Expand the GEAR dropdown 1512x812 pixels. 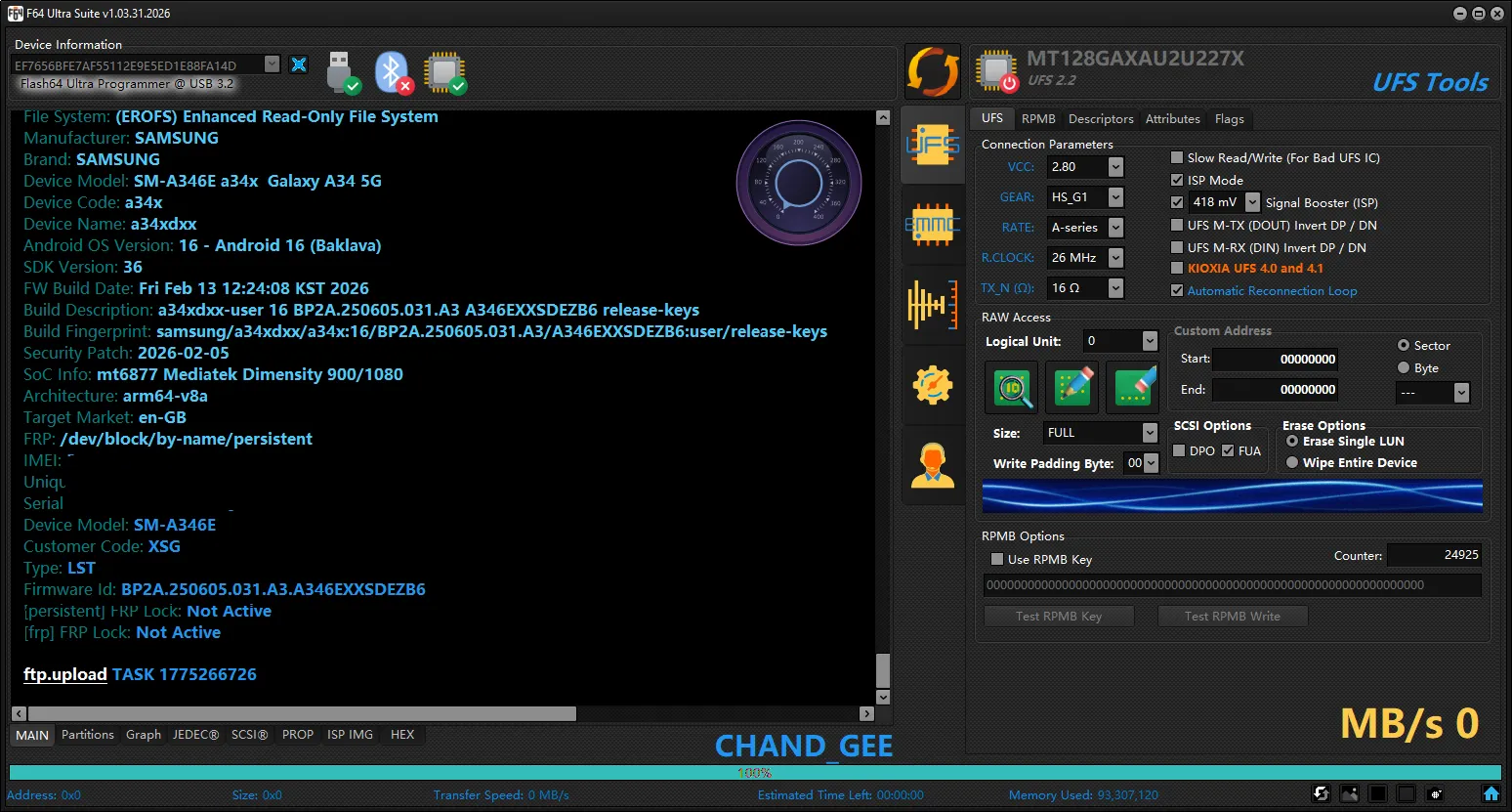[1115, 197]
